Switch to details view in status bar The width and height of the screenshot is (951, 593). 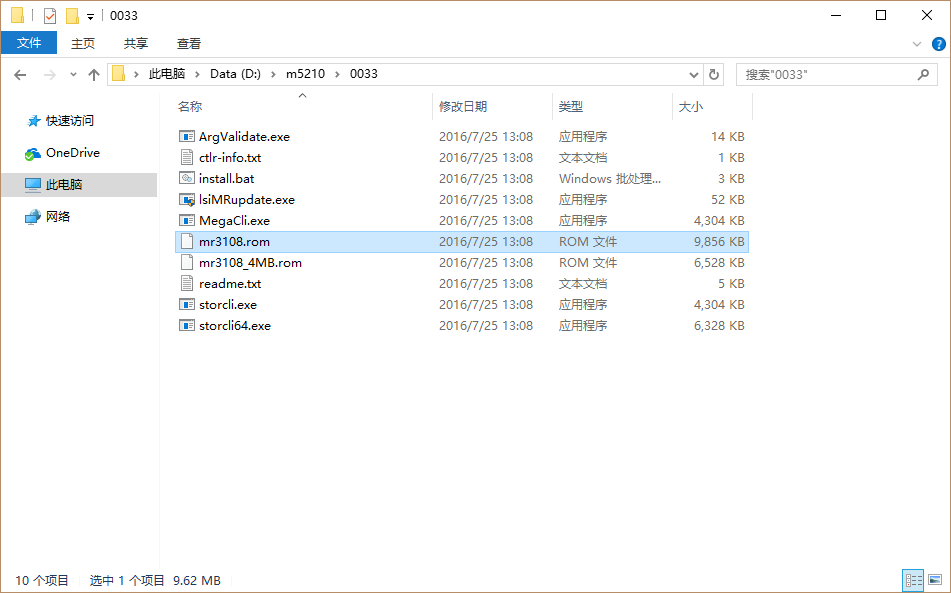click(913, 580)
